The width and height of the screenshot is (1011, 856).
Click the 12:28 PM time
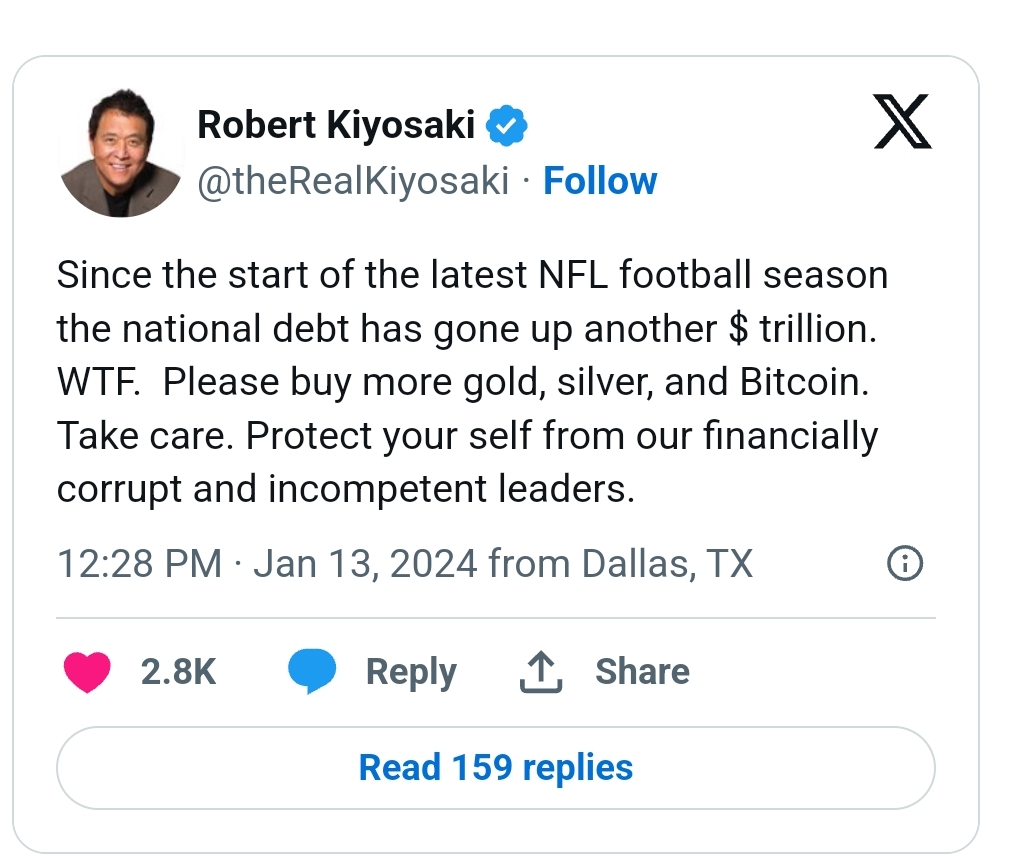[139, 564]
